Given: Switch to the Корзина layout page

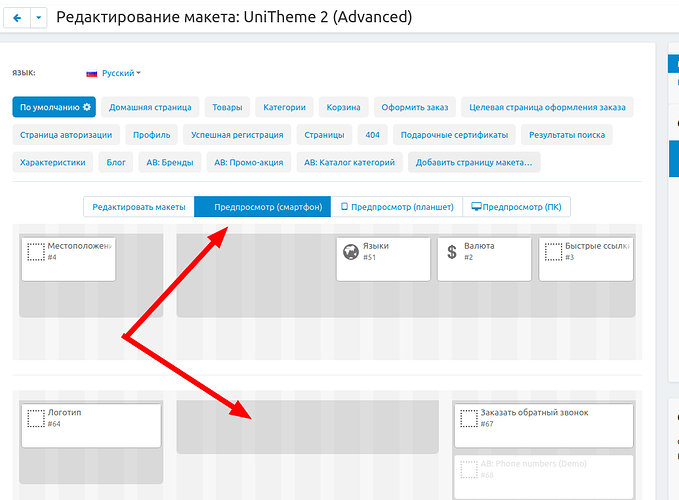Looking at the screenshot, I should tap(343, 107).
